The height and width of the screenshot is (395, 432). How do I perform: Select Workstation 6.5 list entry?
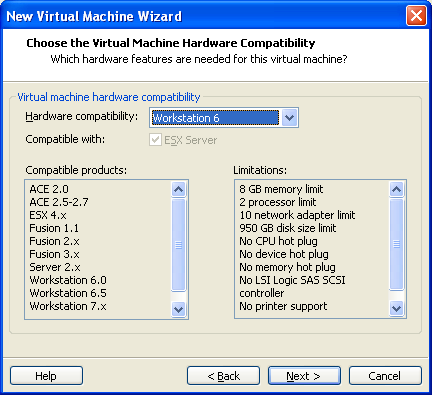(68, 293)
